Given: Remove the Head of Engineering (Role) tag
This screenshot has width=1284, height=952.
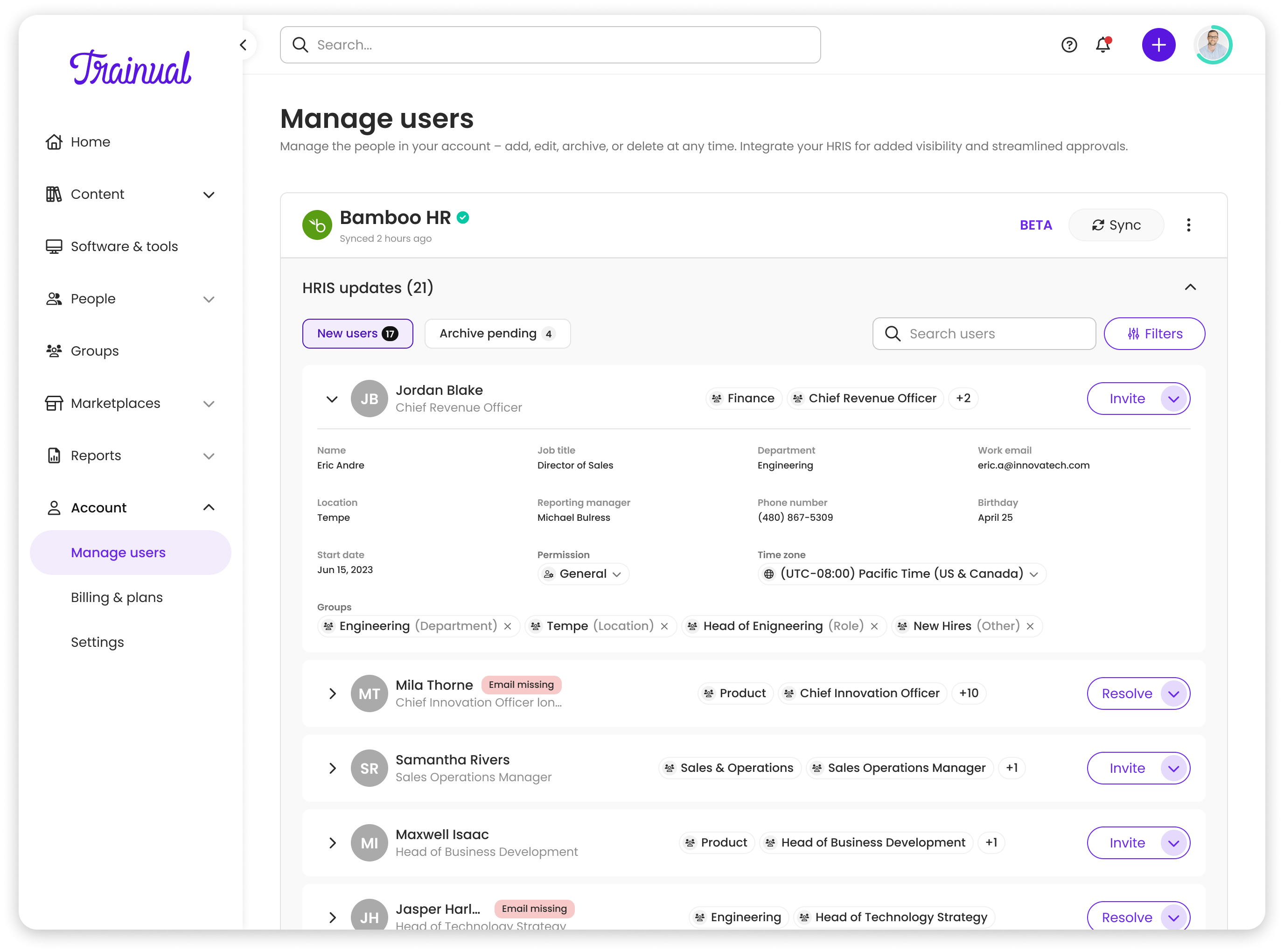Looking at the screenshot, I should (874, 626).
